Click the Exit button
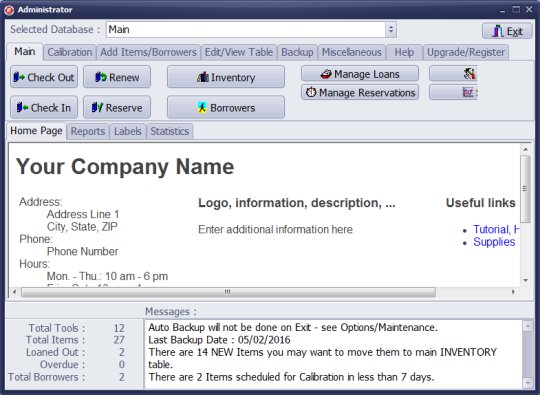Viewport: 540px width, 395px height. pyautogui.click(x=507, y=31)
